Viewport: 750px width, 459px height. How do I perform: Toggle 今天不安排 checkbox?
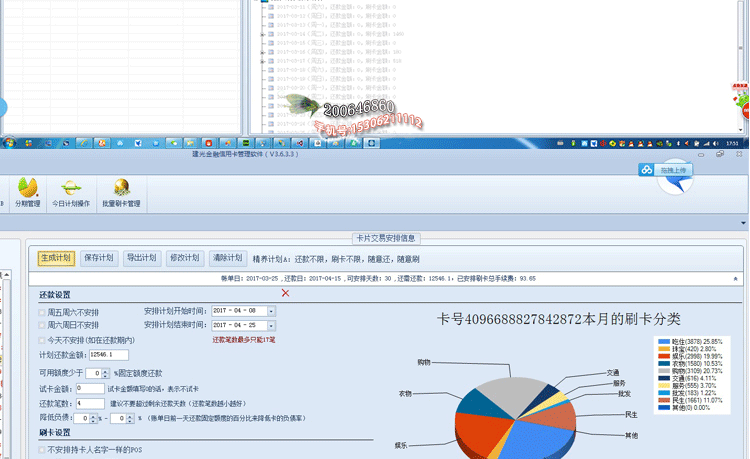(x=42, y=340)
